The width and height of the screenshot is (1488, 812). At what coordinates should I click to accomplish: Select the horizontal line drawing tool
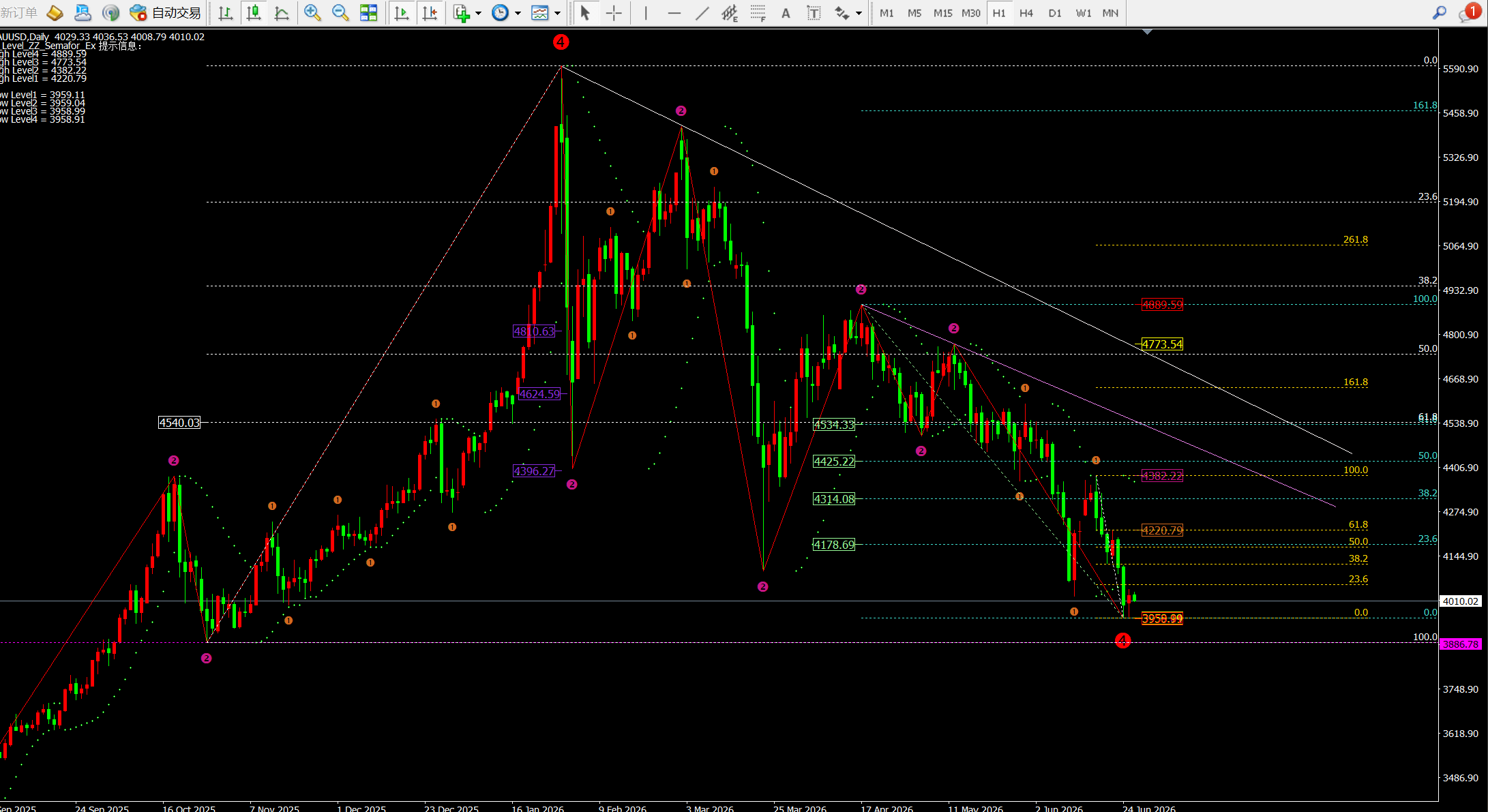coord(674,12)
